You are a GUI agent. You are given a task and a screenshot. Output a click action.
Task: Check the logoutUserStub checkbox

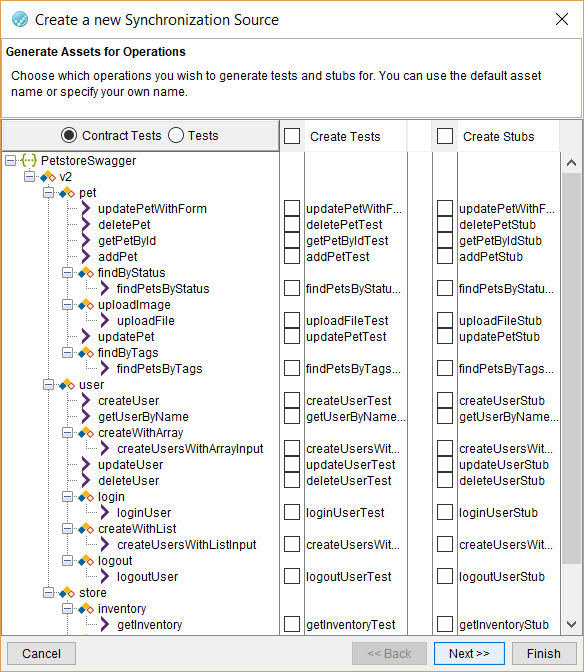445,576
